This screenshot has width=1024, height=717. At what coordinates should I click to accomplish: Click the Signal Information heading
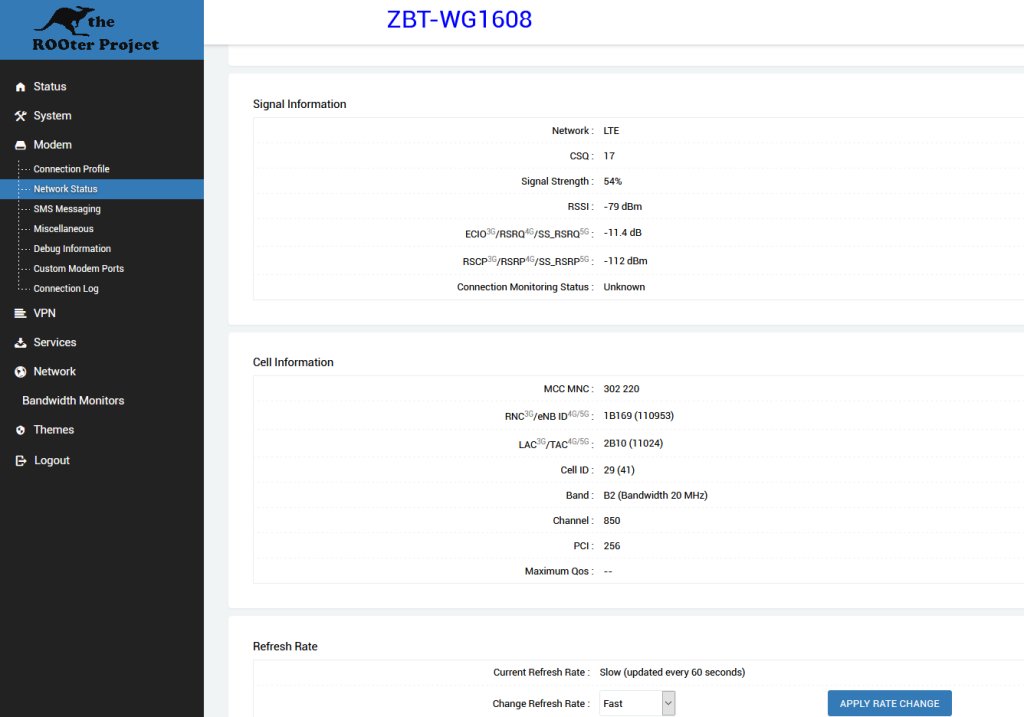click(x=300, y=104)
